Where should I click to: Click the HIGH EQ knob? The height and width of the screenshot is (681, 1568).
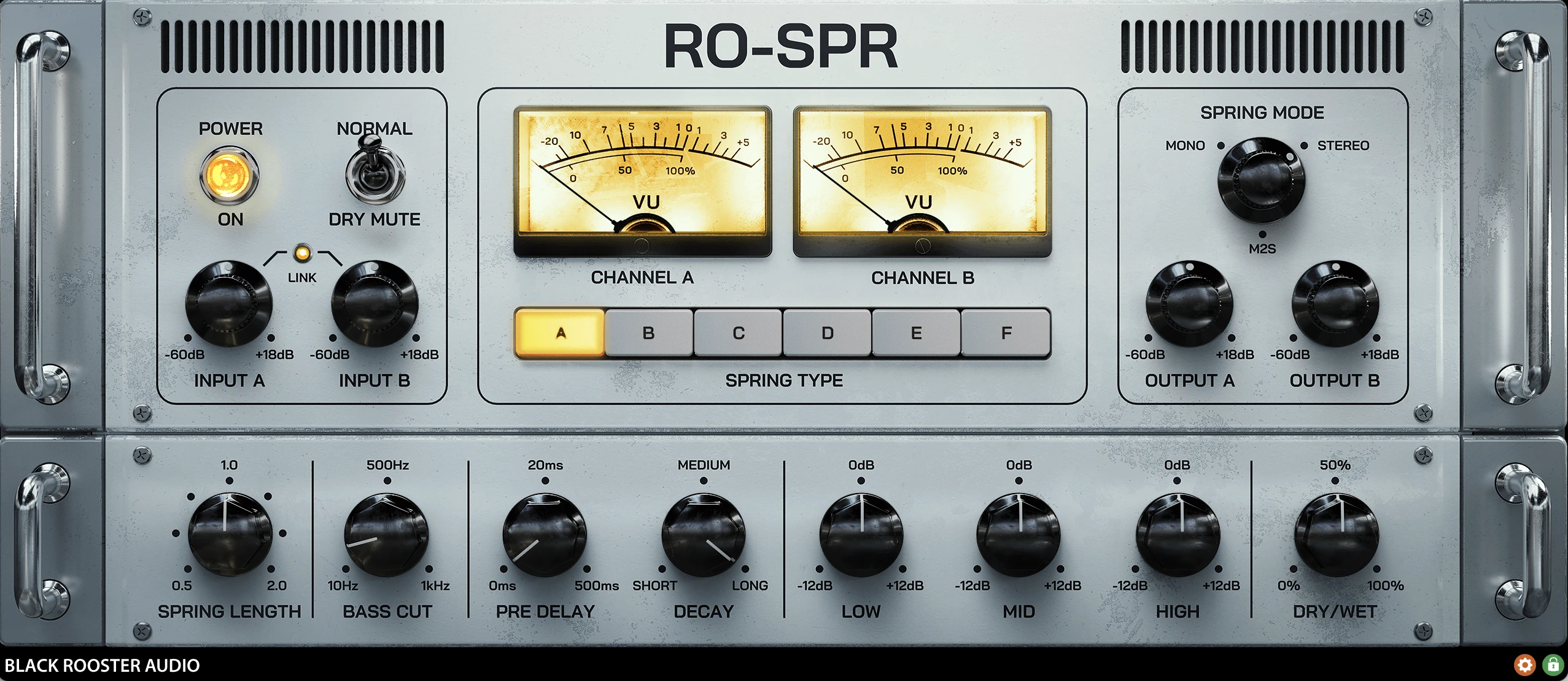pos(1178,534)
